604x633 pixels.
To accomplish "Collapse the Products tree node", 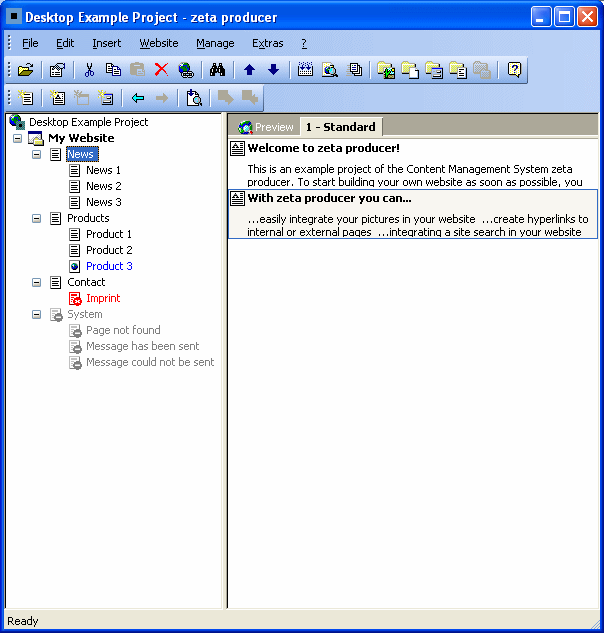I will (x=36, y=218).
